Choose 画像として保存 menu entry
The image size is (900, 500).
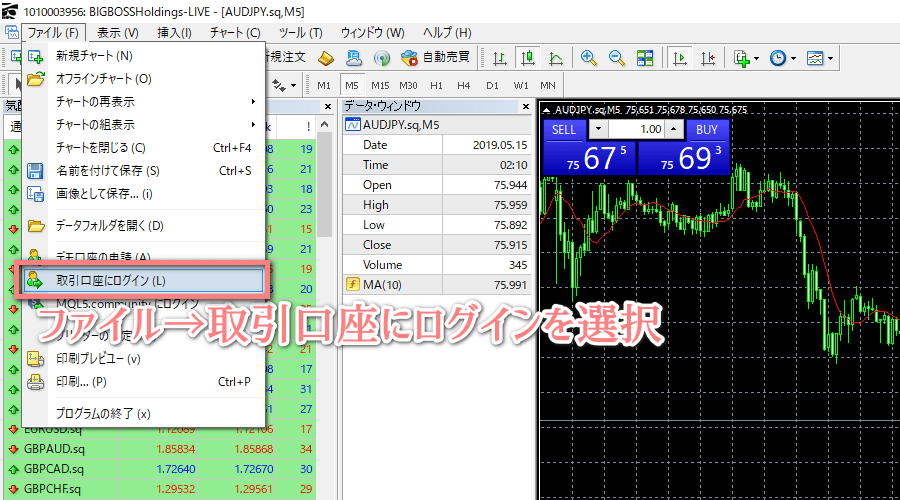143,193
